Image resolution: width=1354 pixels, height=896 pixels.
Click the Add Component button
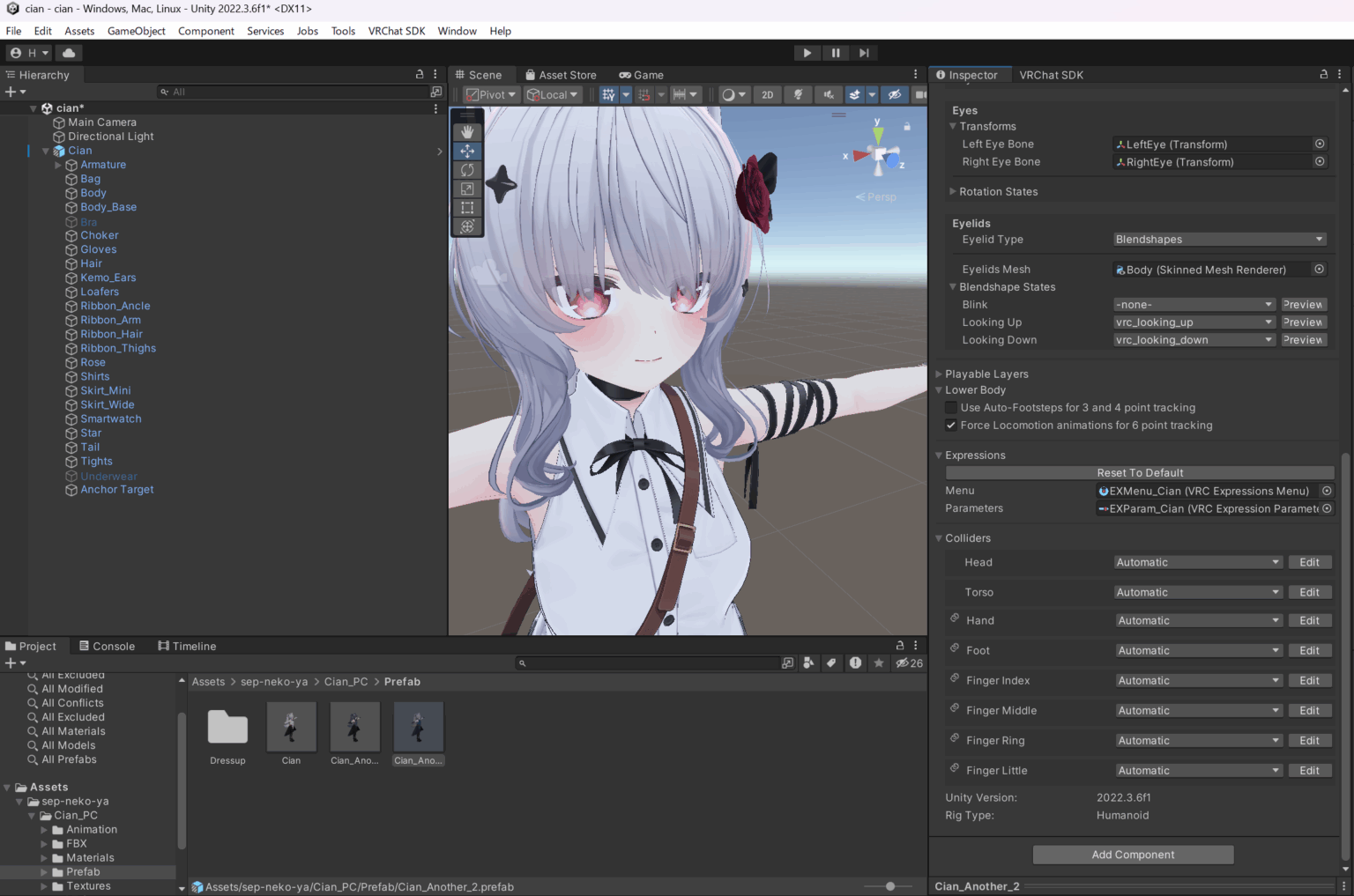point(1133,854)
